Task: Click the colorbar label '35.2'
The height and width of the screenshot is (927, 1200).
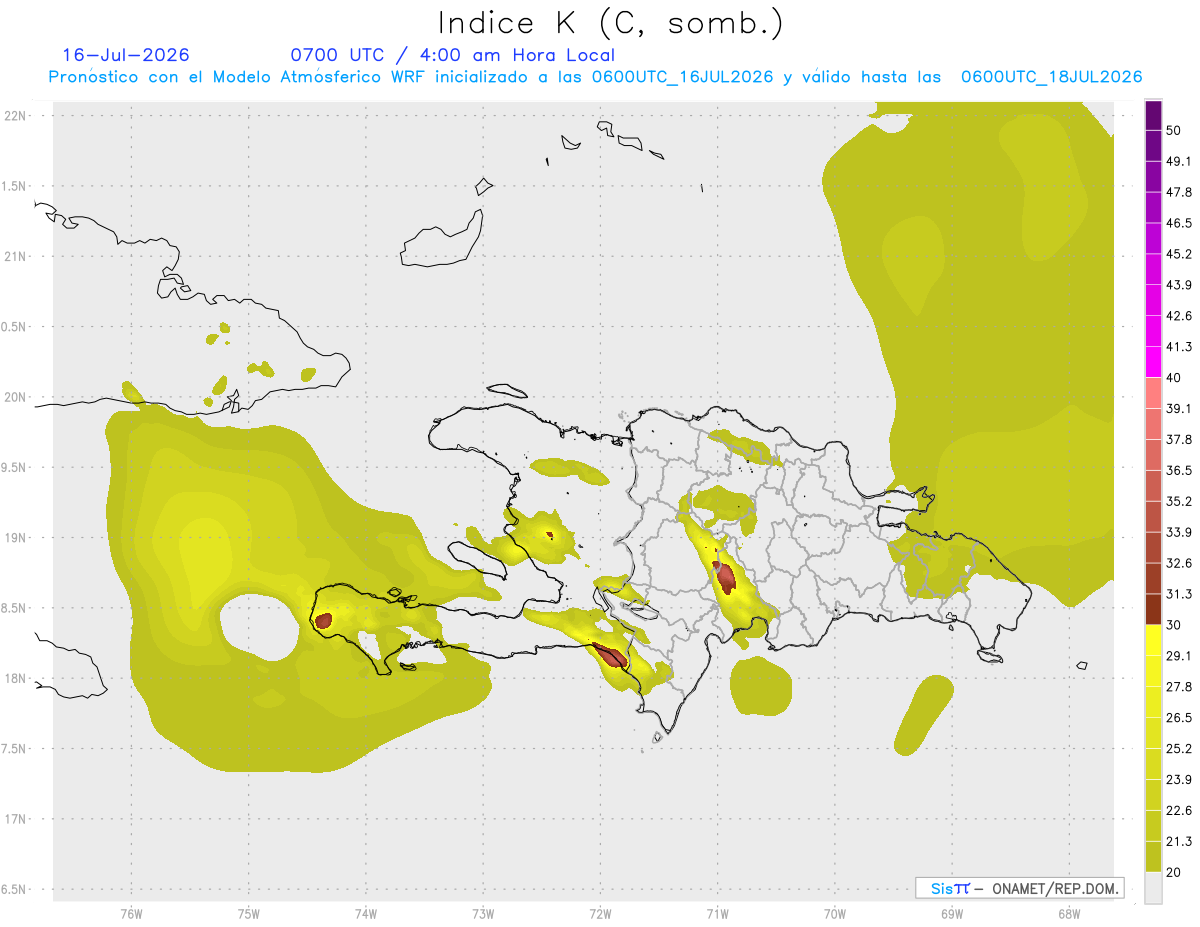Action: [x=1179, y=501]
